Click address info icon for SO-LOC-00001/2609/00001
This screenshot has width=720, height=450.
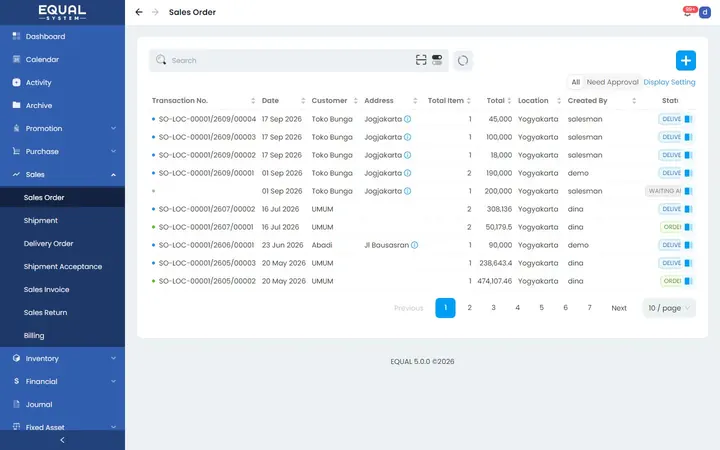[407, 173]
